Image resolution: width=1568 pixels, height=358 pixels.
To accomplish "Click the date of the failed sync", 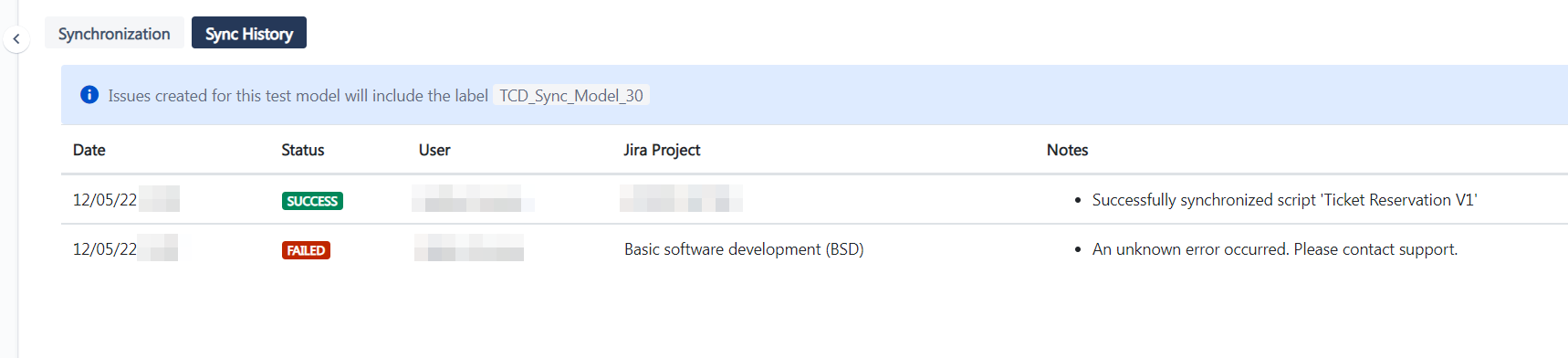I will (x=125, y=248).
